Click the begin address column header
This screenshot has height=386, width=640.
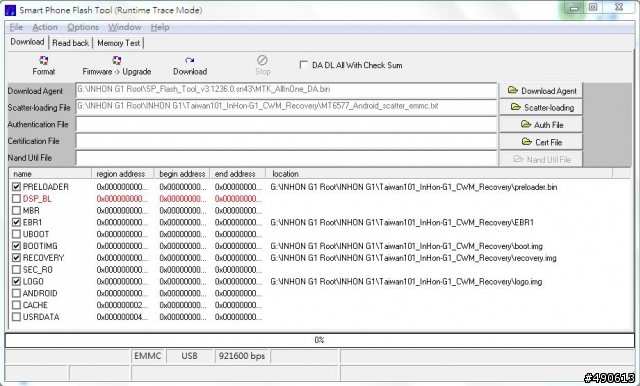[x=182, y=174]
